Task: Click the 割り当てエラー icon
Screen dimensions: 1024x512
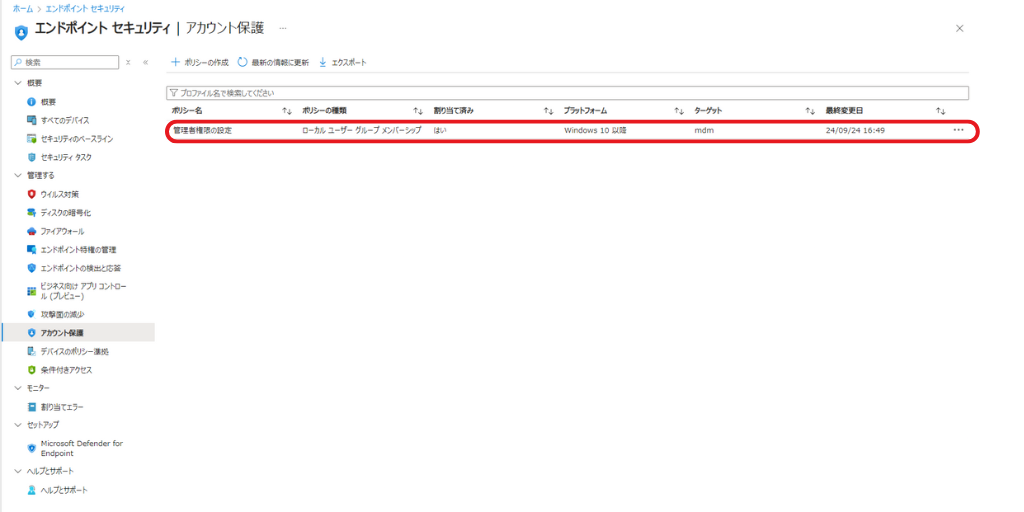Action: [x=31, y=407]
